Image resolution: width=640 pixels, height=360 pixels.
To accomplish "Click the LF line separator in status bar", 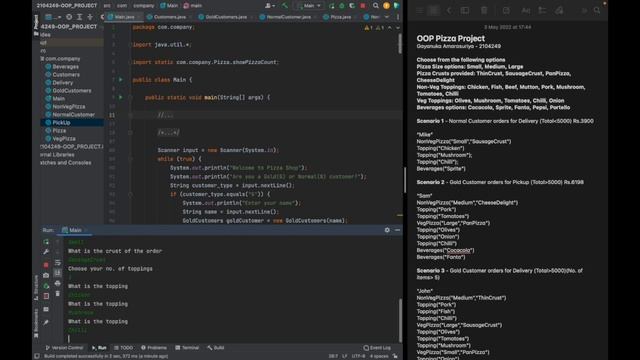I will [x=344, y=356].
